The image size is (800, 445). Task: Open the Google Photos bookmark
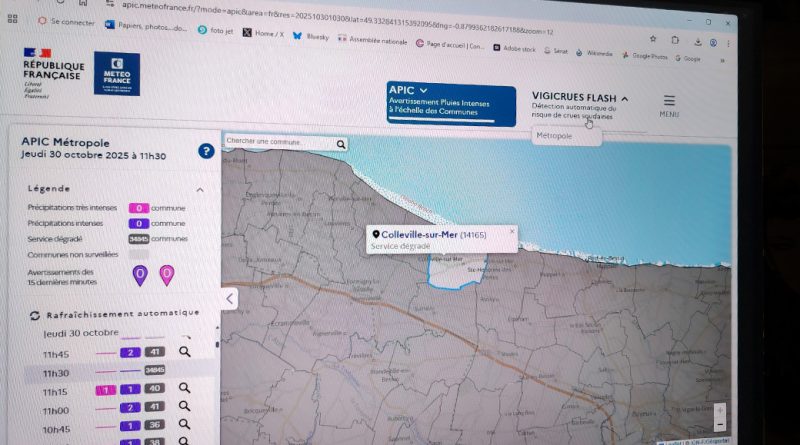tap(645, 56)
